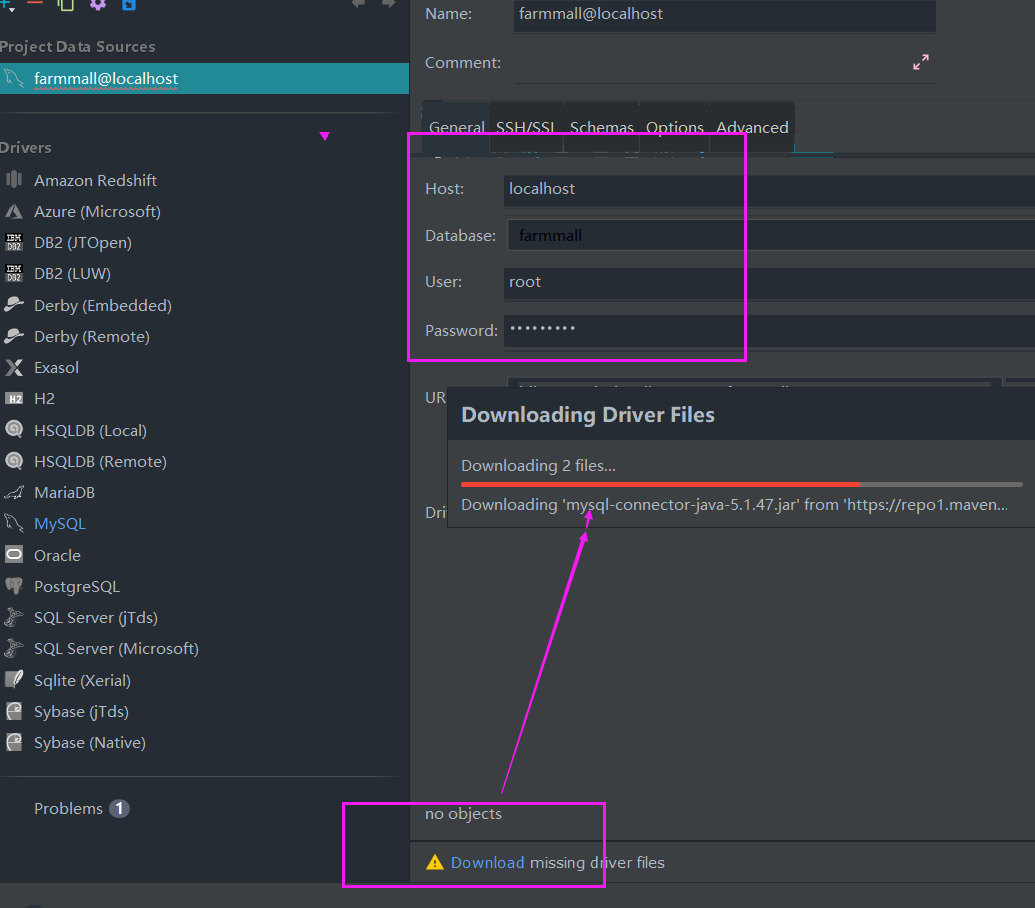Viewport: 1035px width, 908px height.
Task: Click the red minus remove icon
Action: pyautogui.click(x=35, y=3)
